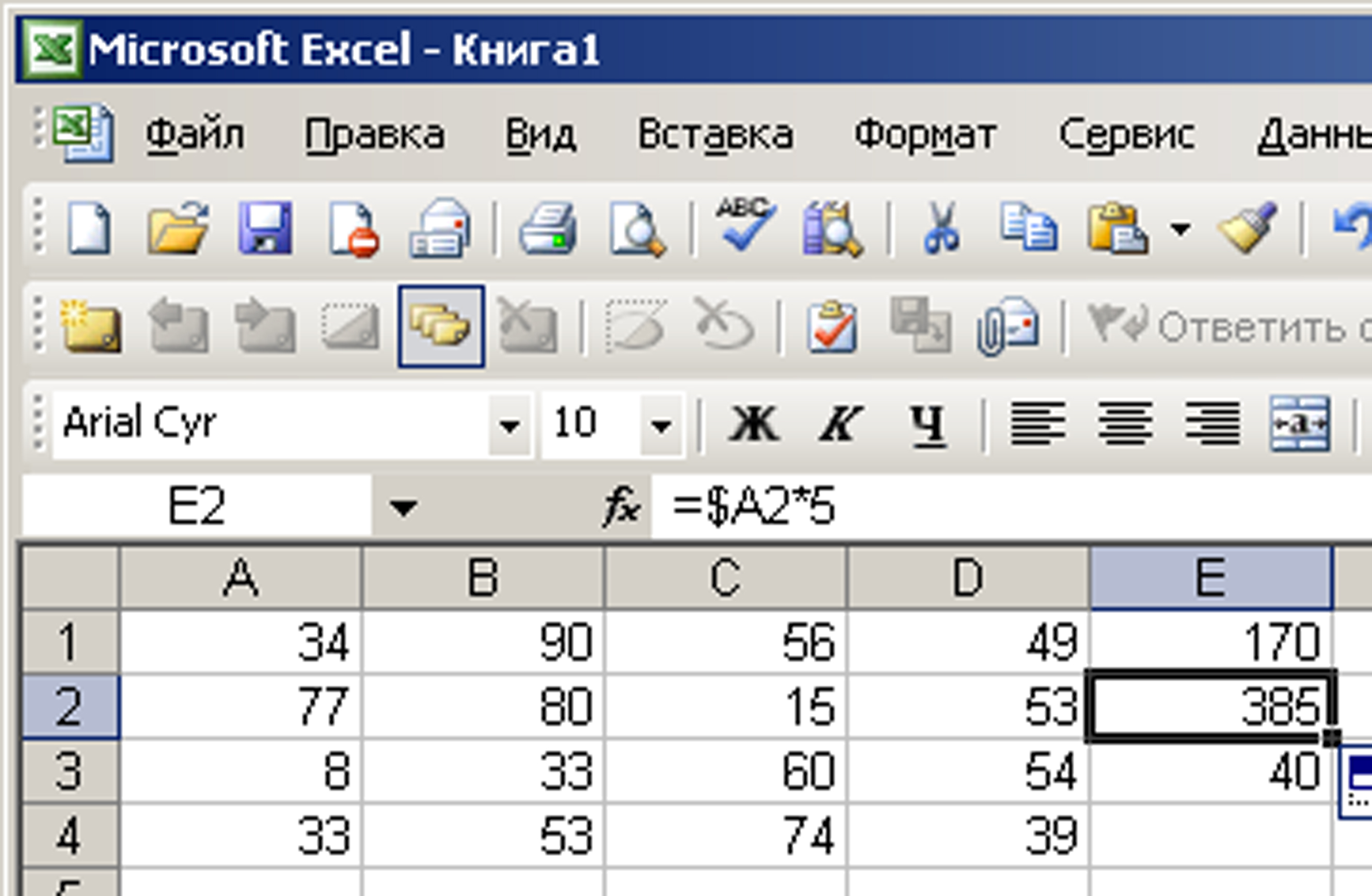Open a file with the folder icon
Screen dimensions: 1372x896
coord(178,229)
